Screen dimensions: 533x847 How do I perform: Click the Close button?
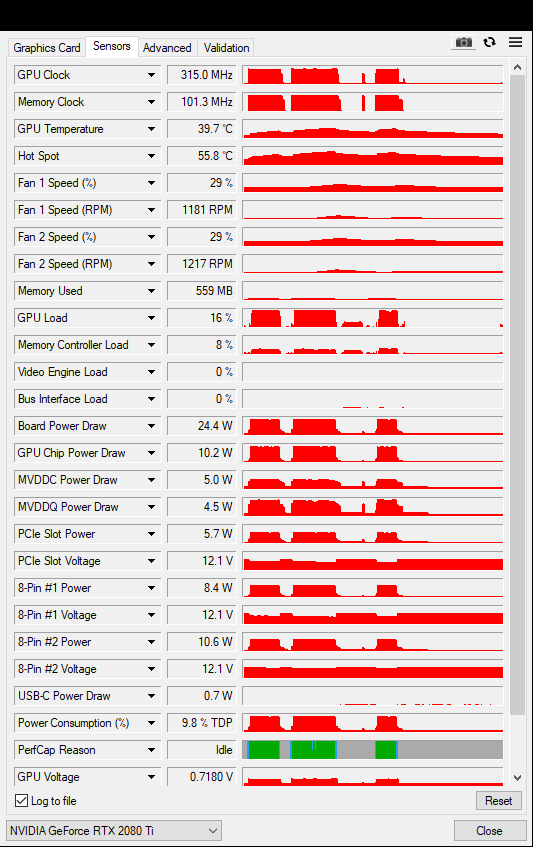pyautogui.click(x=489, y=831)
